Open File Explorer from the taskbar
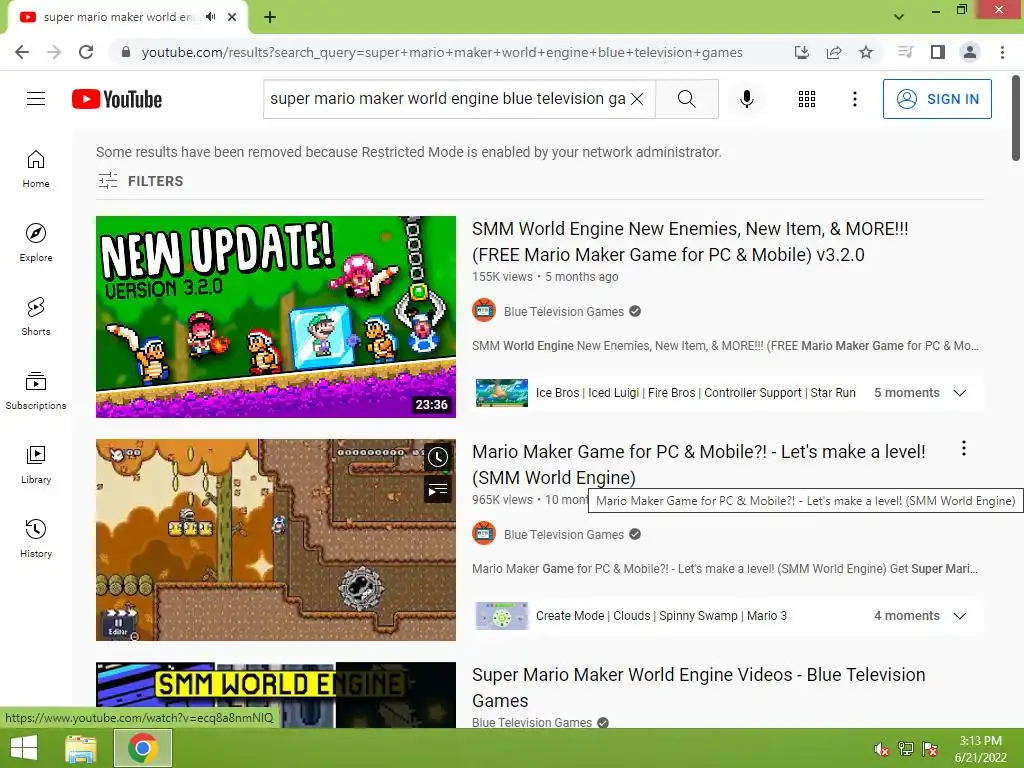Viewport: 1024px width, 768px height. (x=81, y=748)
